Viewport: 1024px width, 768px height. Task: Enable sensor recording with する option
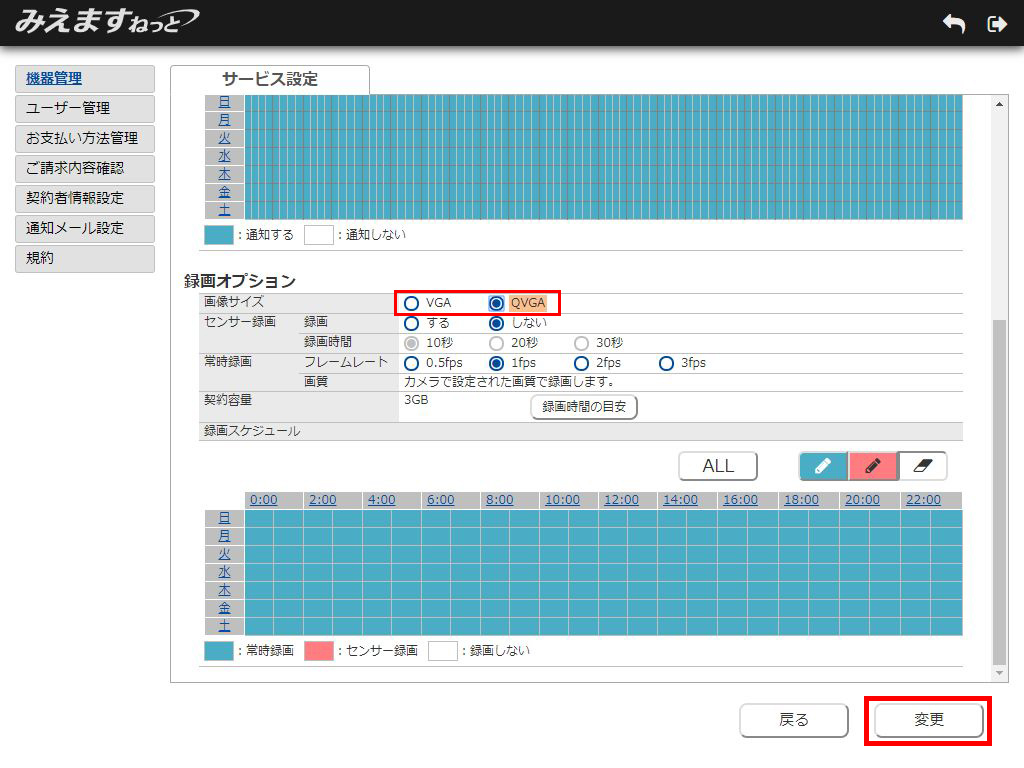[412, 323]
